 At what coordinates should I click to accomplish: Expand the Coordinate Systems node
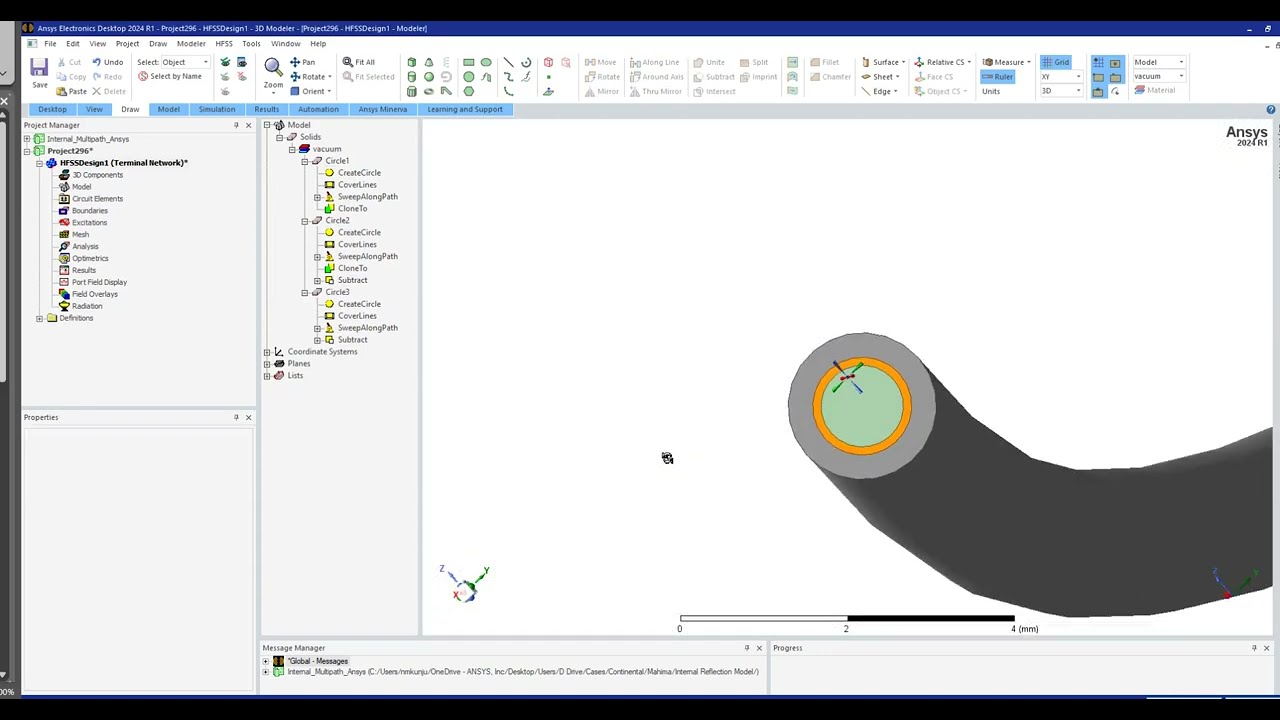coord(267,352)
